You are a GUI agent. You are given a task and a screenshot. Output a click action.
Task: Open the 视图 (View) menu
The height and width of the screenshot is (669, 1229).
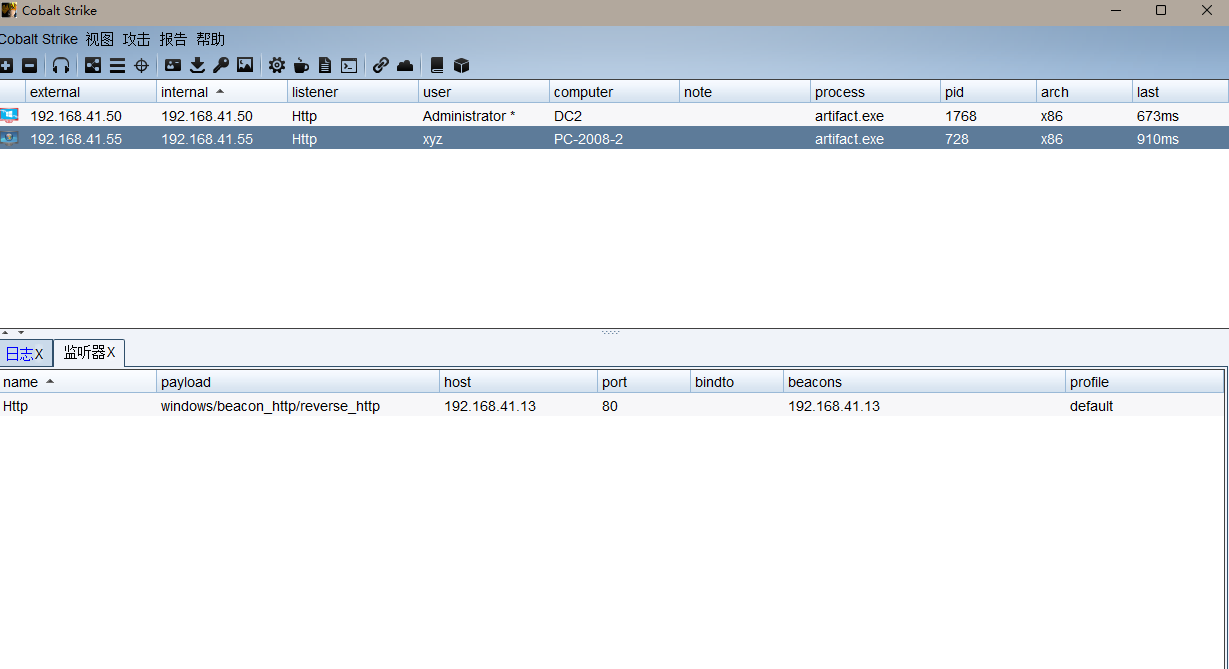100,39
